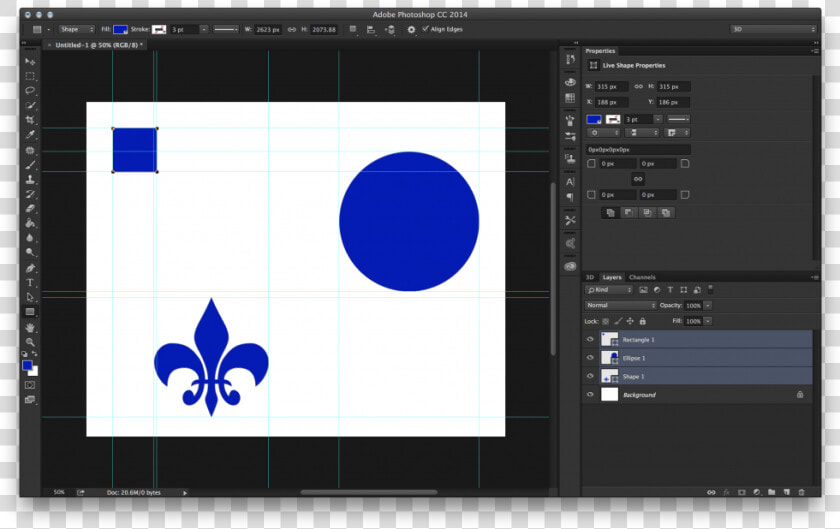Open the Opacity dropdown arrow

708,306
